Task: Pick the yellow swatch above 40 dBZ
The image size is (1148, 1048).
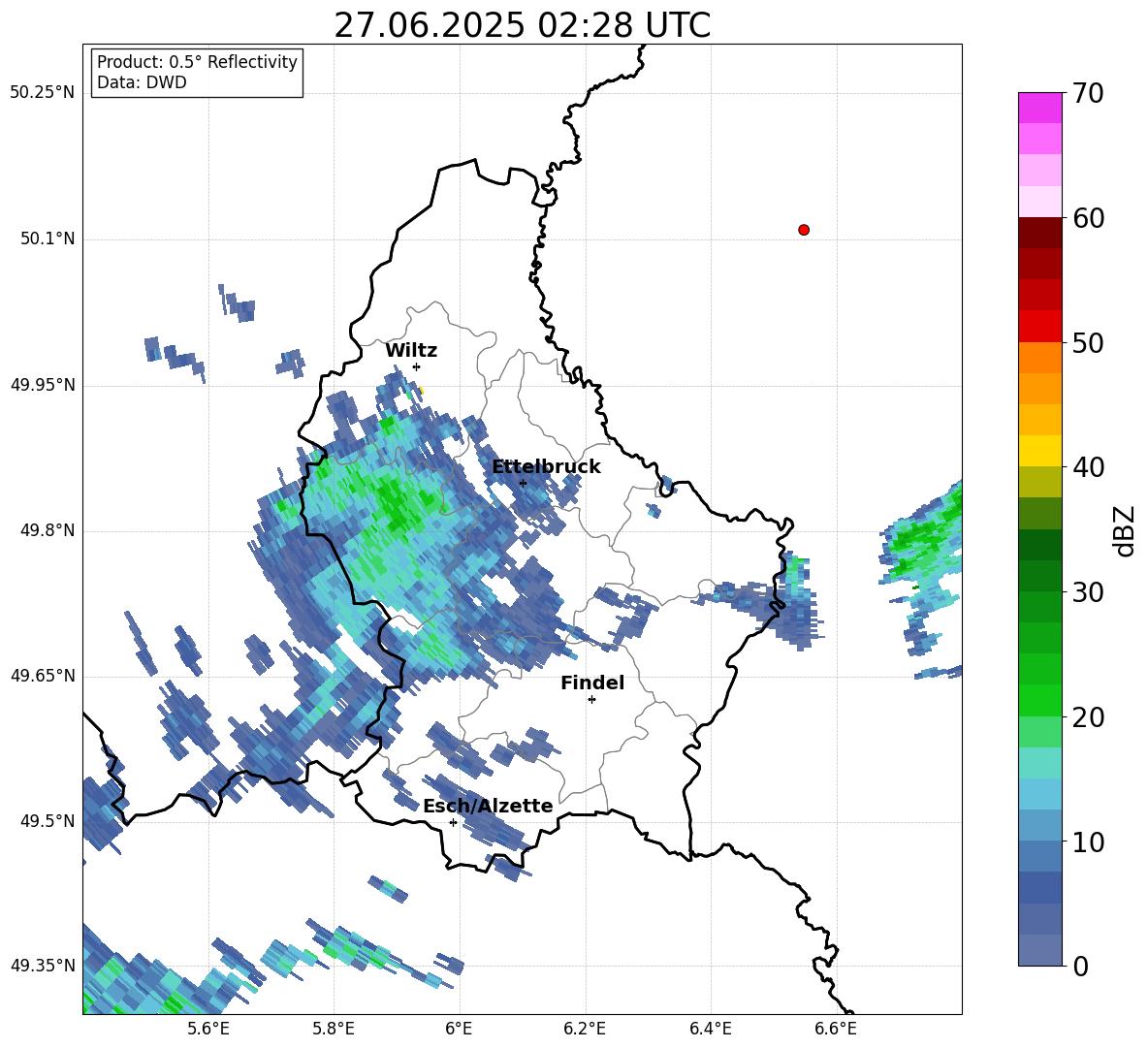Action: [x=1039, y=451]
